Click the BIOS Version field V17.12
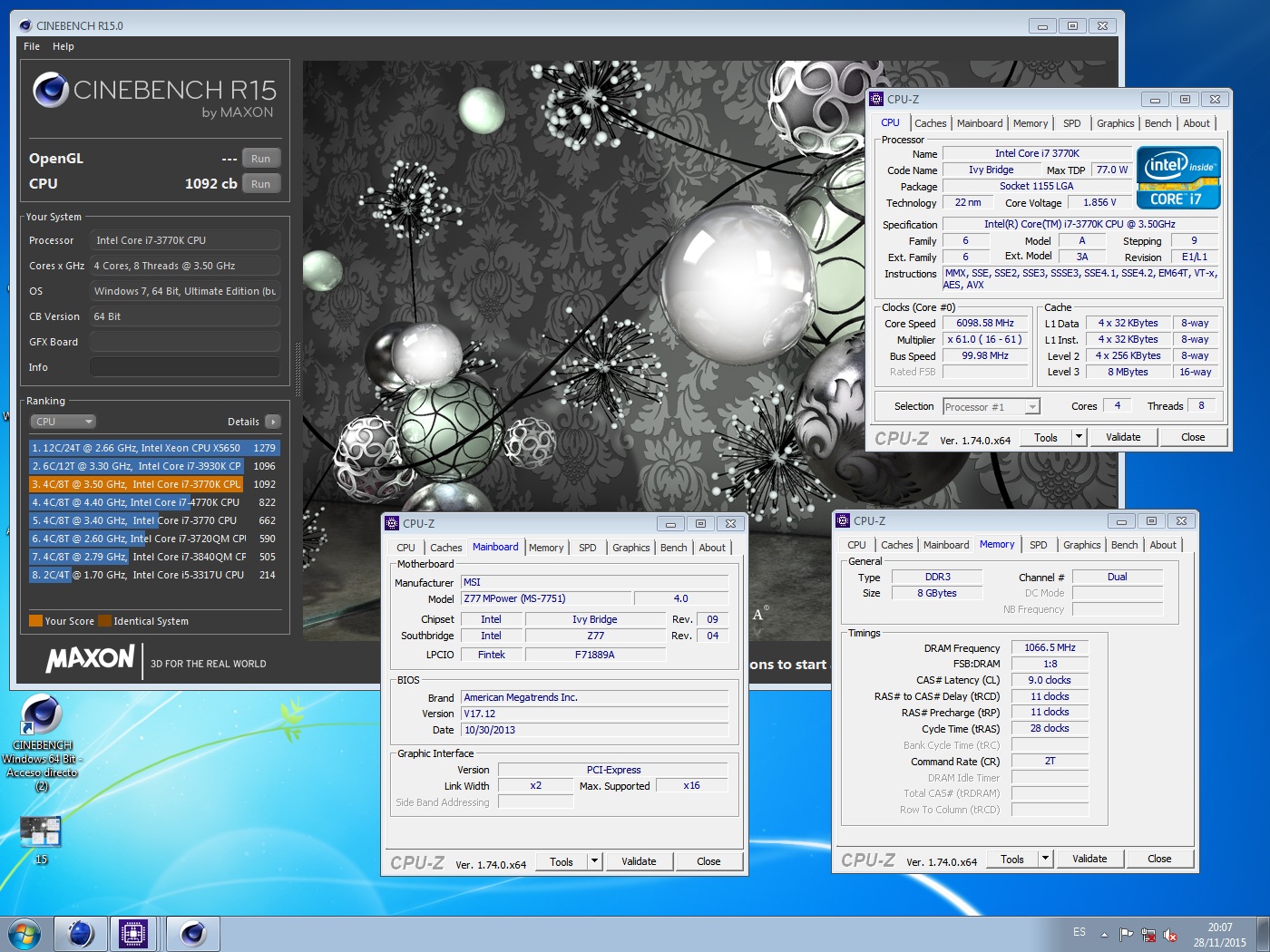The width and height of the screenshot is (1270, 952). [x=595, y=714]
